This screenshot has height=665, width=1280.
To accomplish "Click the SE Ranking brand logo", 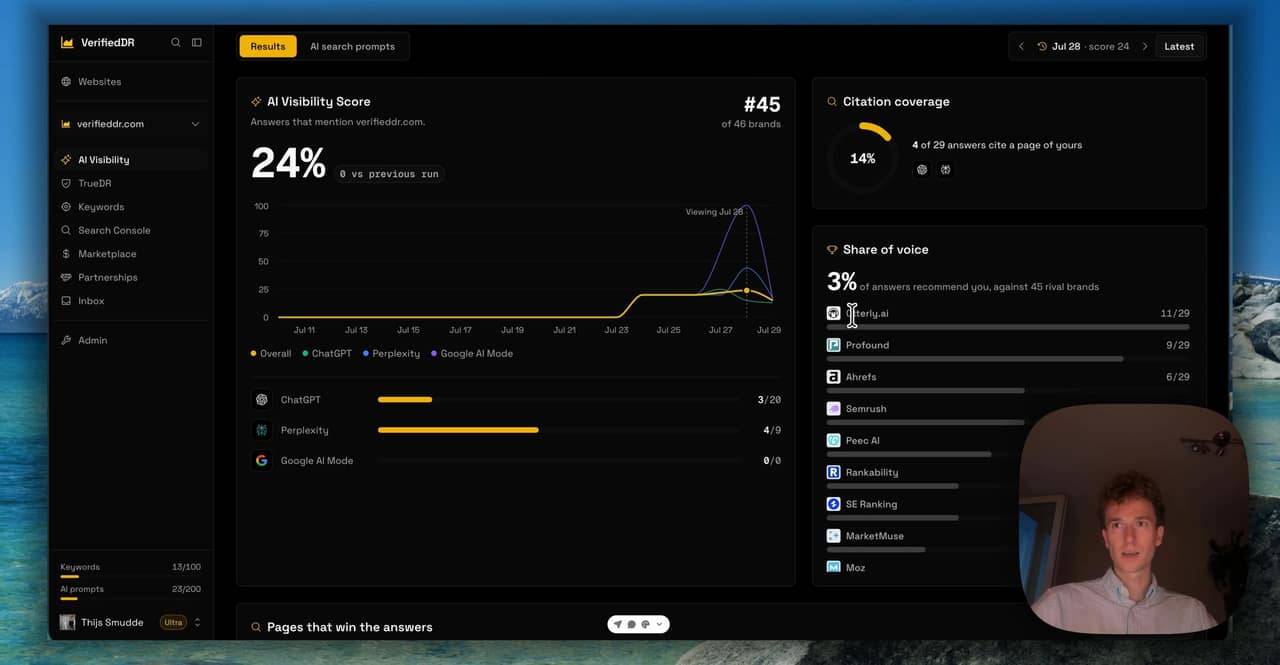I will point(834,504).
